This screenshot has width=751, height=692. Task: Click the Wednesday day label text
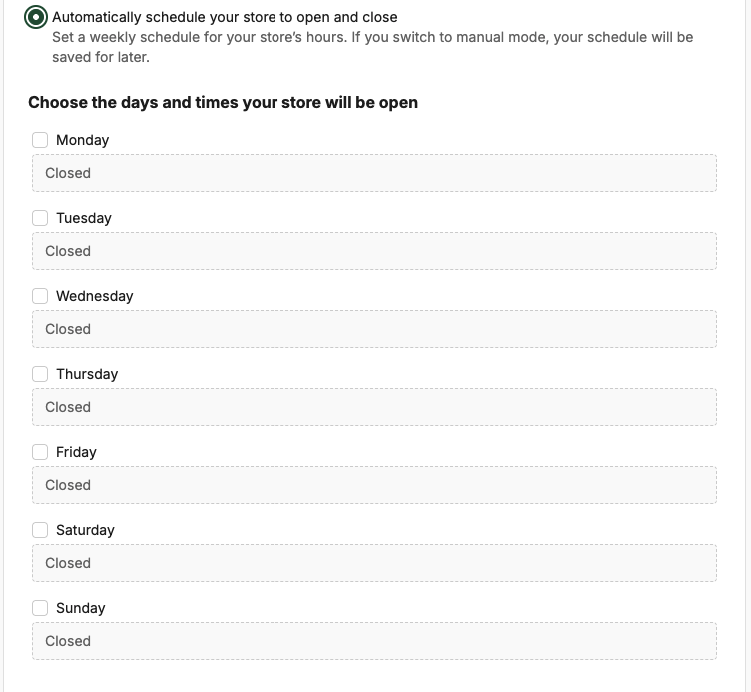94,296
